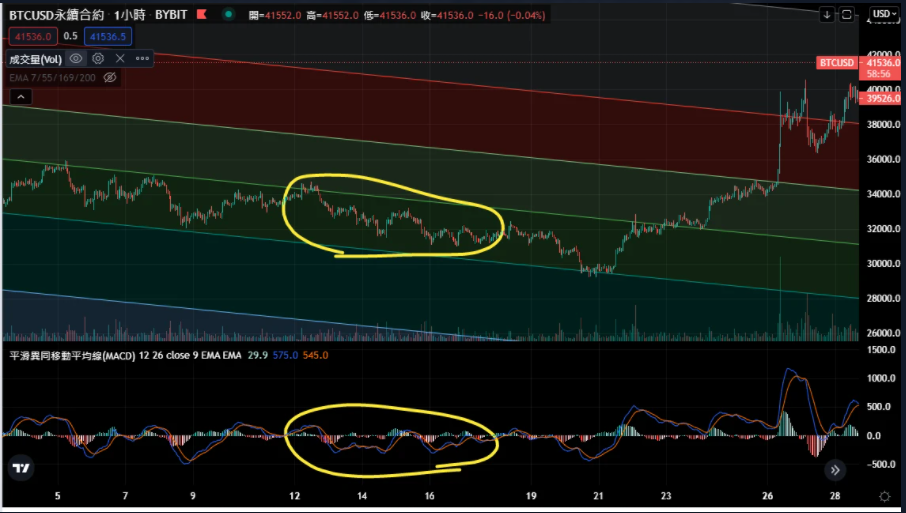Click the TradingView logo at bottom left

(21, 468)
